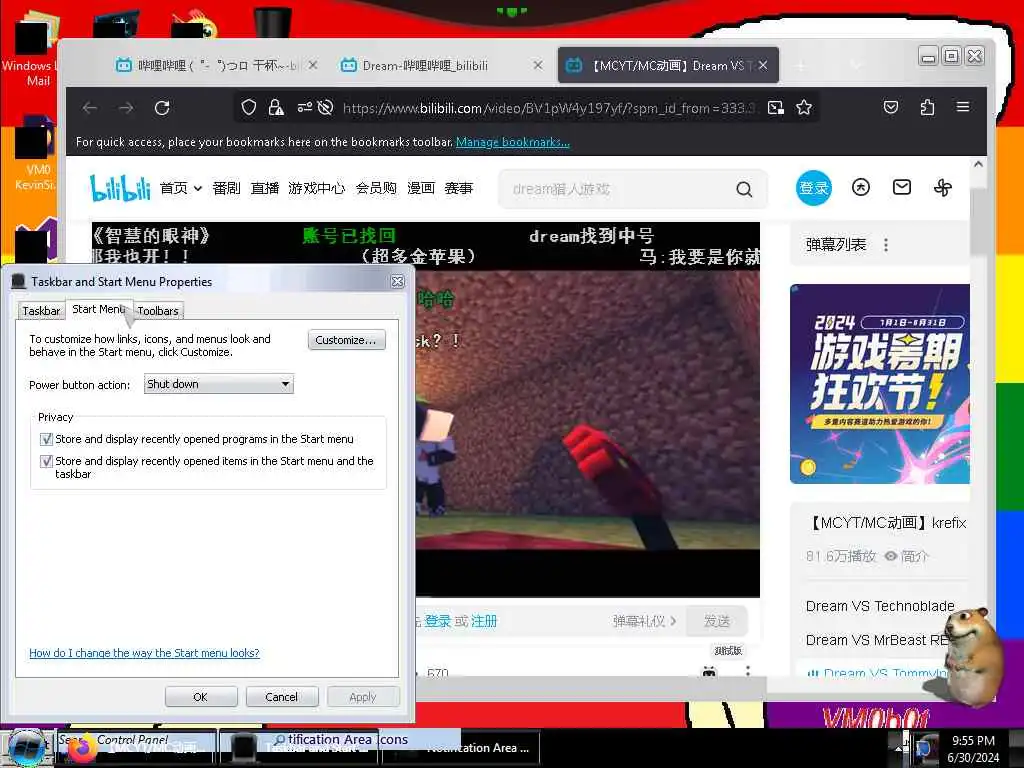Click the taskbar clock showing 9:55 PM

click(972, 748)
